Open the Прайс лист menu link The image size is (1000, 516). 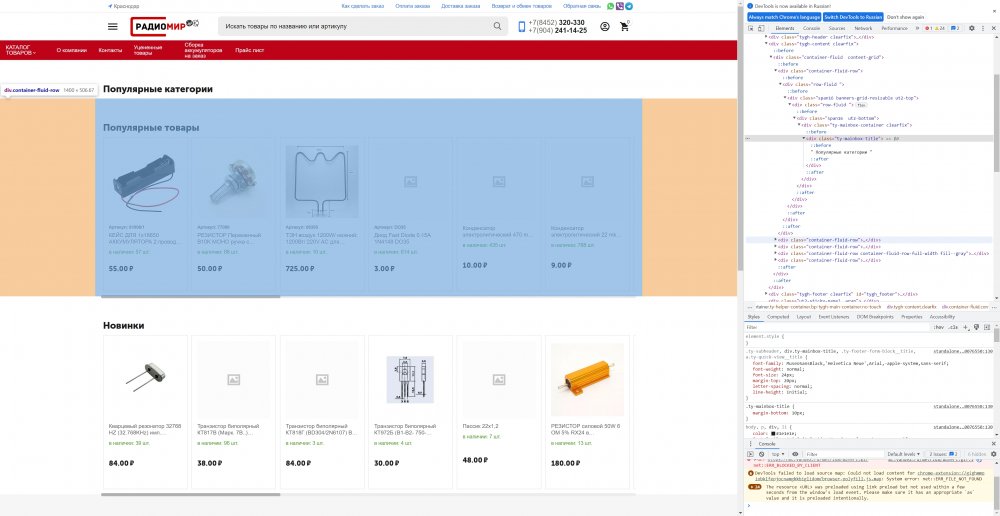(249, 49)
